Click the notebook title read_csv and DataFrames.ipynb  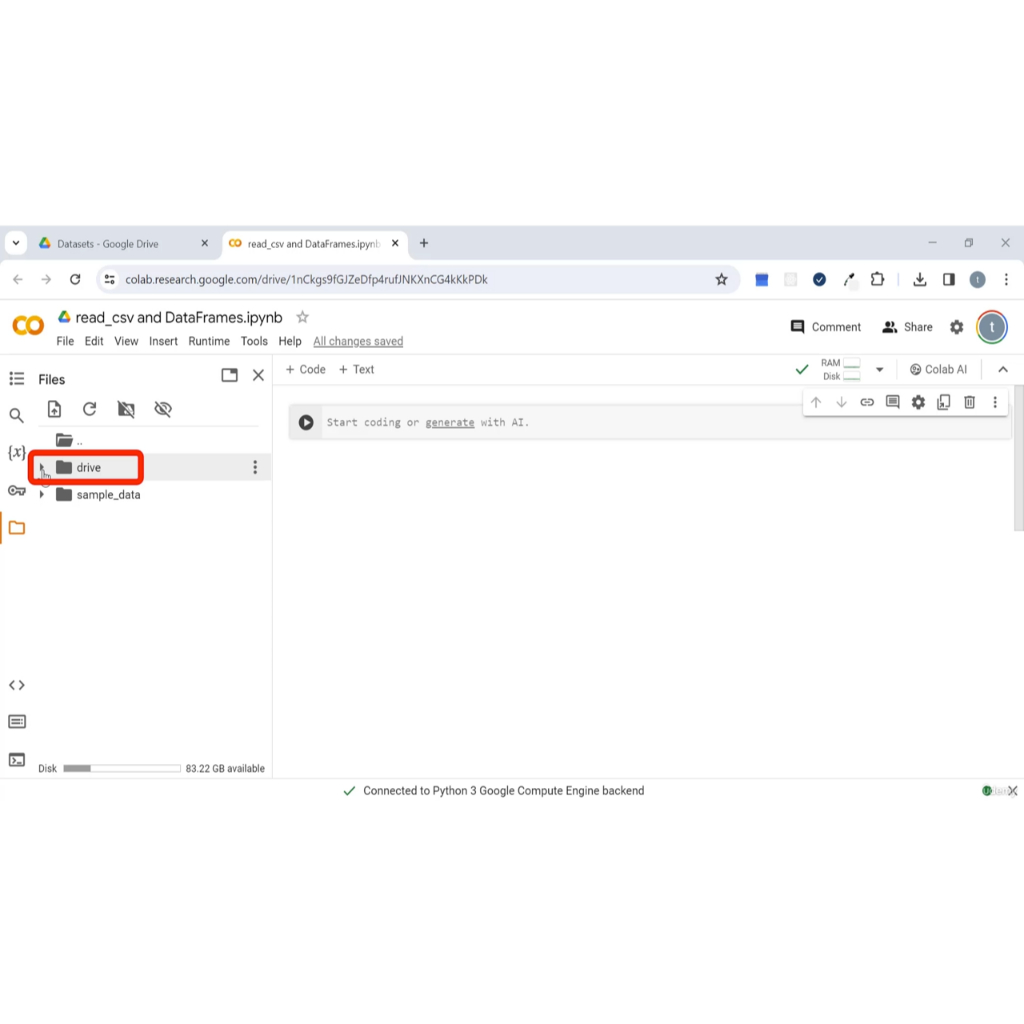[178, 317]
